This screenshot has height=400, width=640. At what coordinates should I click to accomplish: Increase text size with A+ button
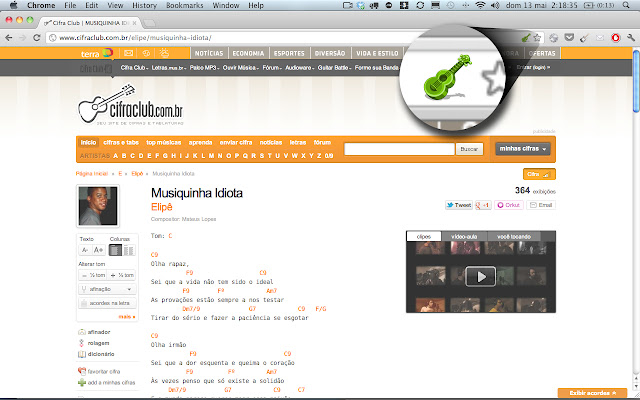coord(98,250)
